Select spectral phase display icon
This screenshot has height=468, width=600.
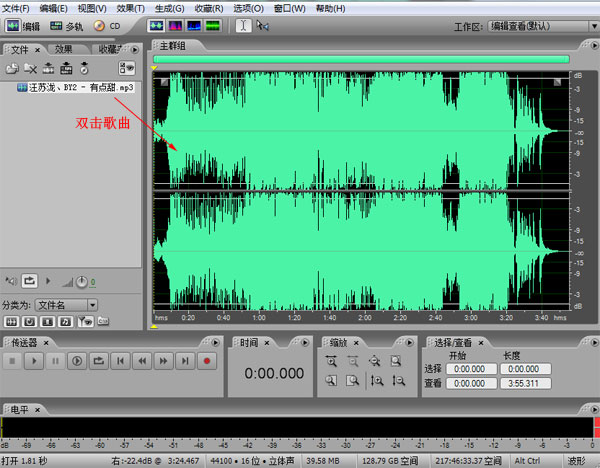213,26
